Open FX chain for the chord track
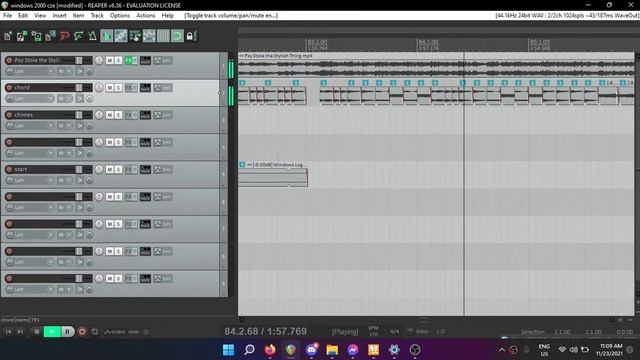The height and width of the screenshot is (360, 640). (x=129, y=88)
